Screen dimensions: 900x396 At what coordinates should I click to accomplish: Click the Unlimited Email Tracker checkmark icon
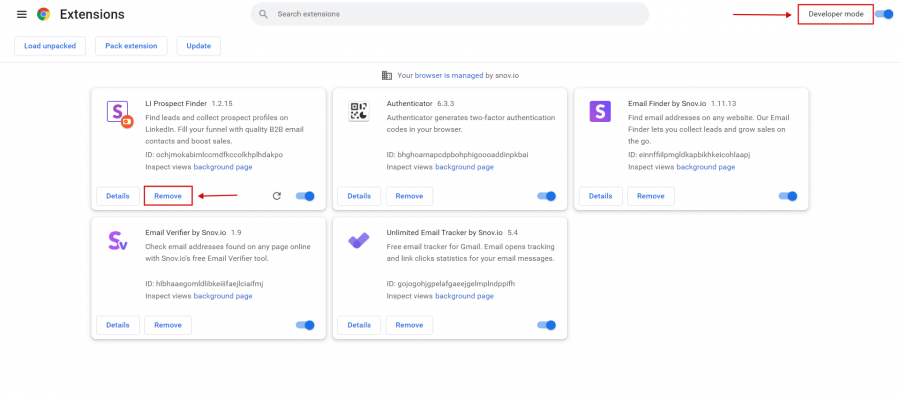[x=359, y=240]
